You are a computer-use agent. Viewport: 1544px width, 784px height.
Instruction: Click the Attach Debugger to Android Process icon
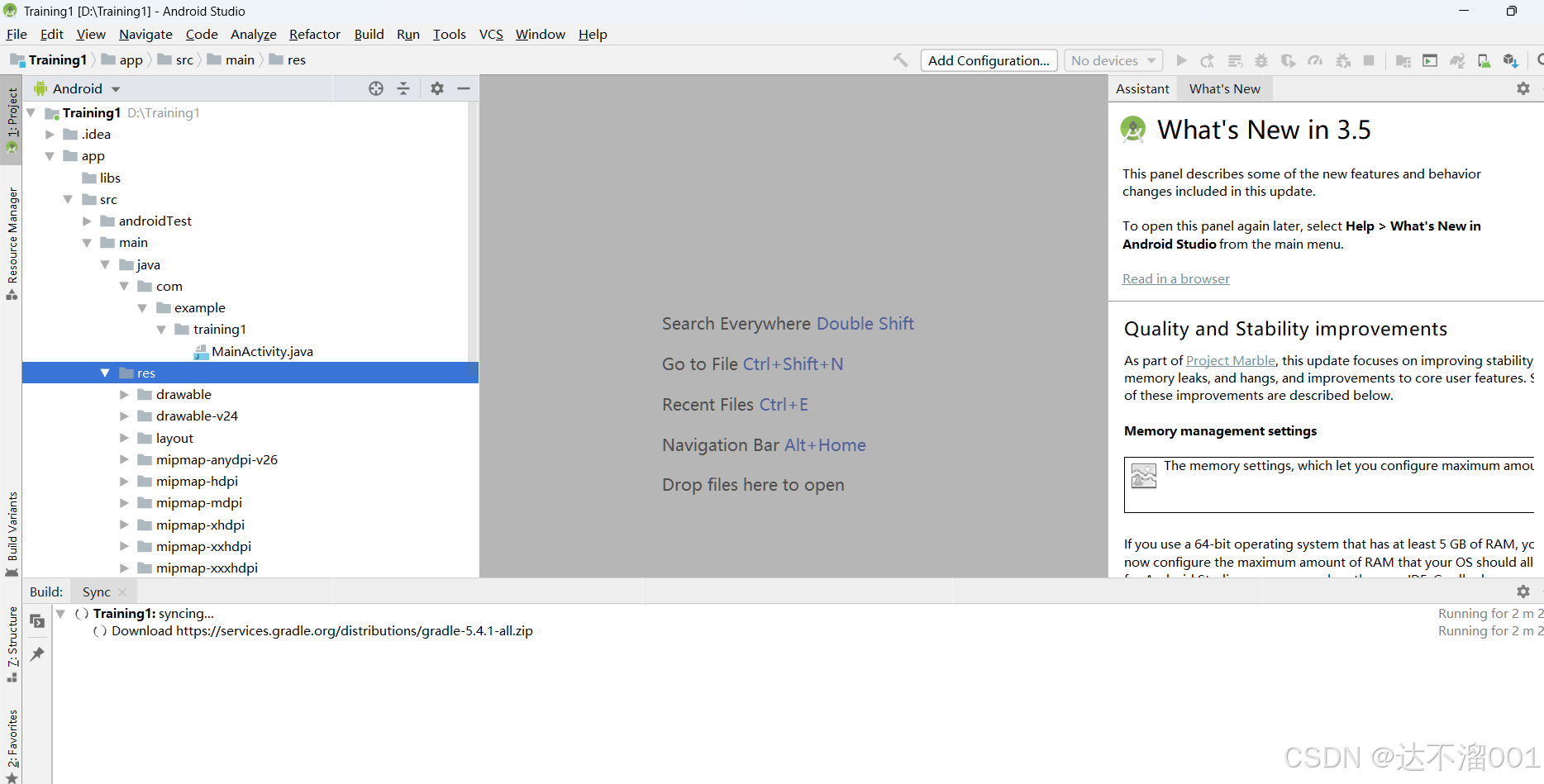1343,60
